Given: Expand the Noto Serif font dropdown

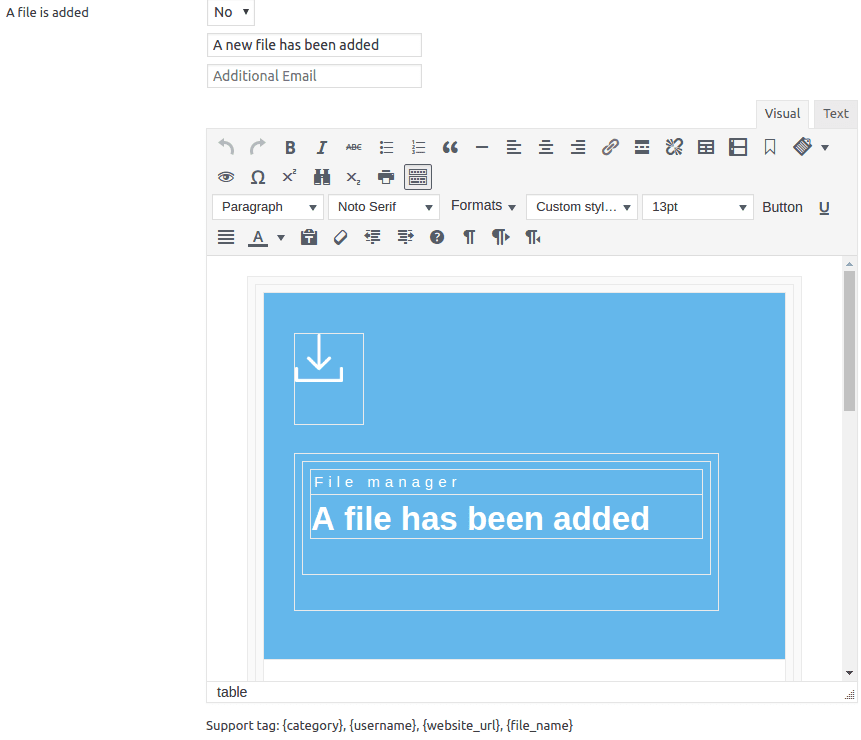Looking at the screenshot, I should (383, 207).
